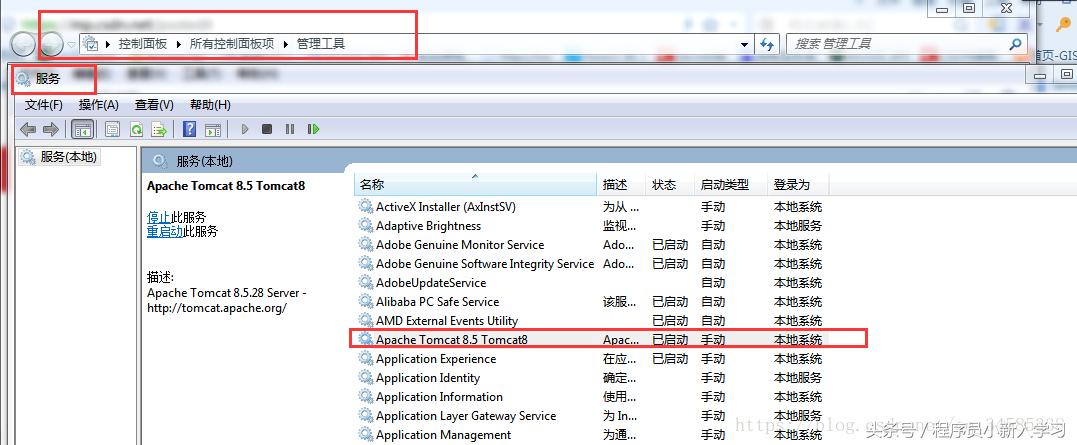The height and width of the screenshot is (445, 1077).
Task: Click 已启动 status in AMD External Events Utility row
Action: pyautogui.click(x=670, y=320)
